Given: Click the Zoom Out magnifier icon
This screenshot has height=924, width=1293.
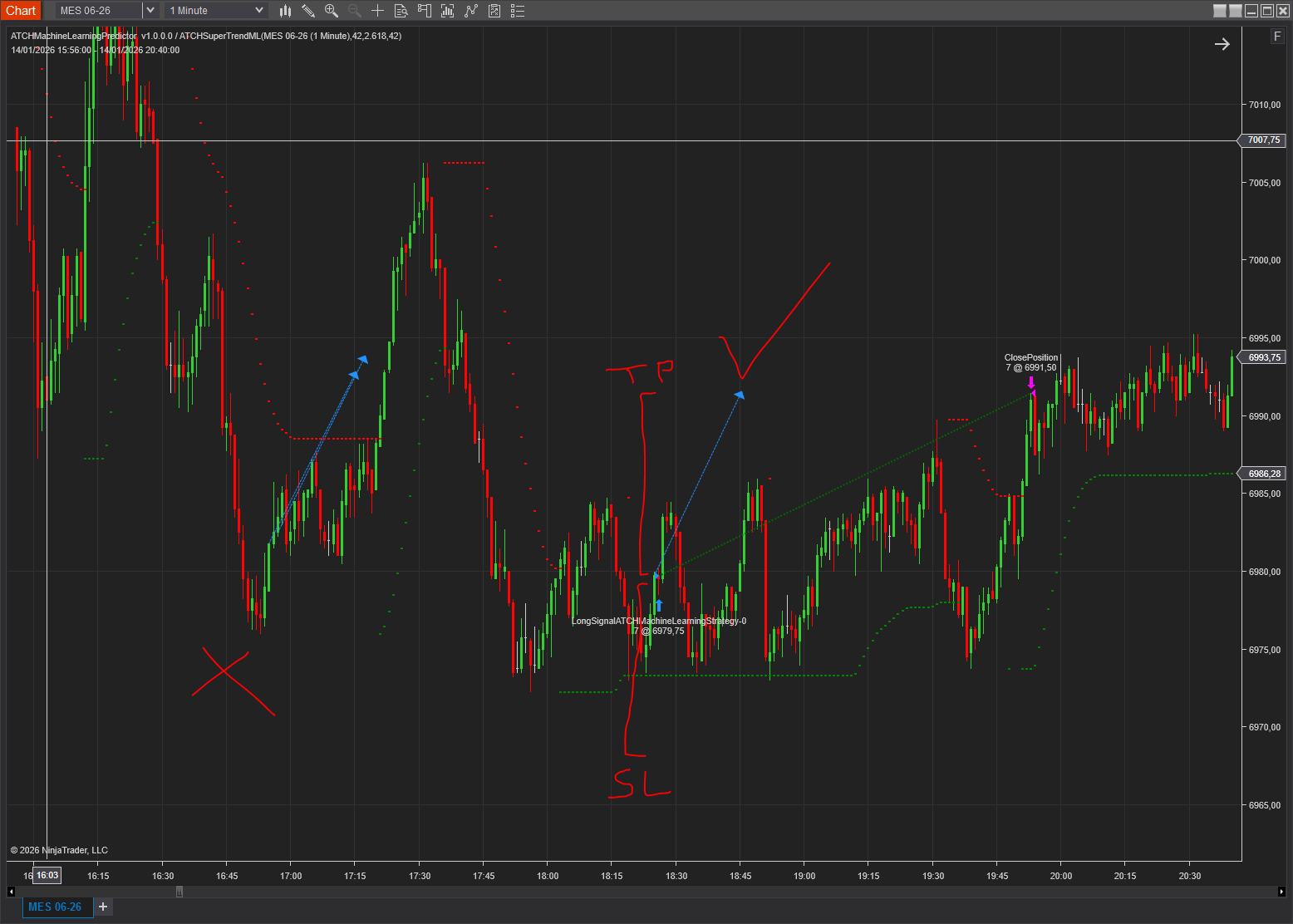Looking at the screenshot, I should click(x=355, y=11).
